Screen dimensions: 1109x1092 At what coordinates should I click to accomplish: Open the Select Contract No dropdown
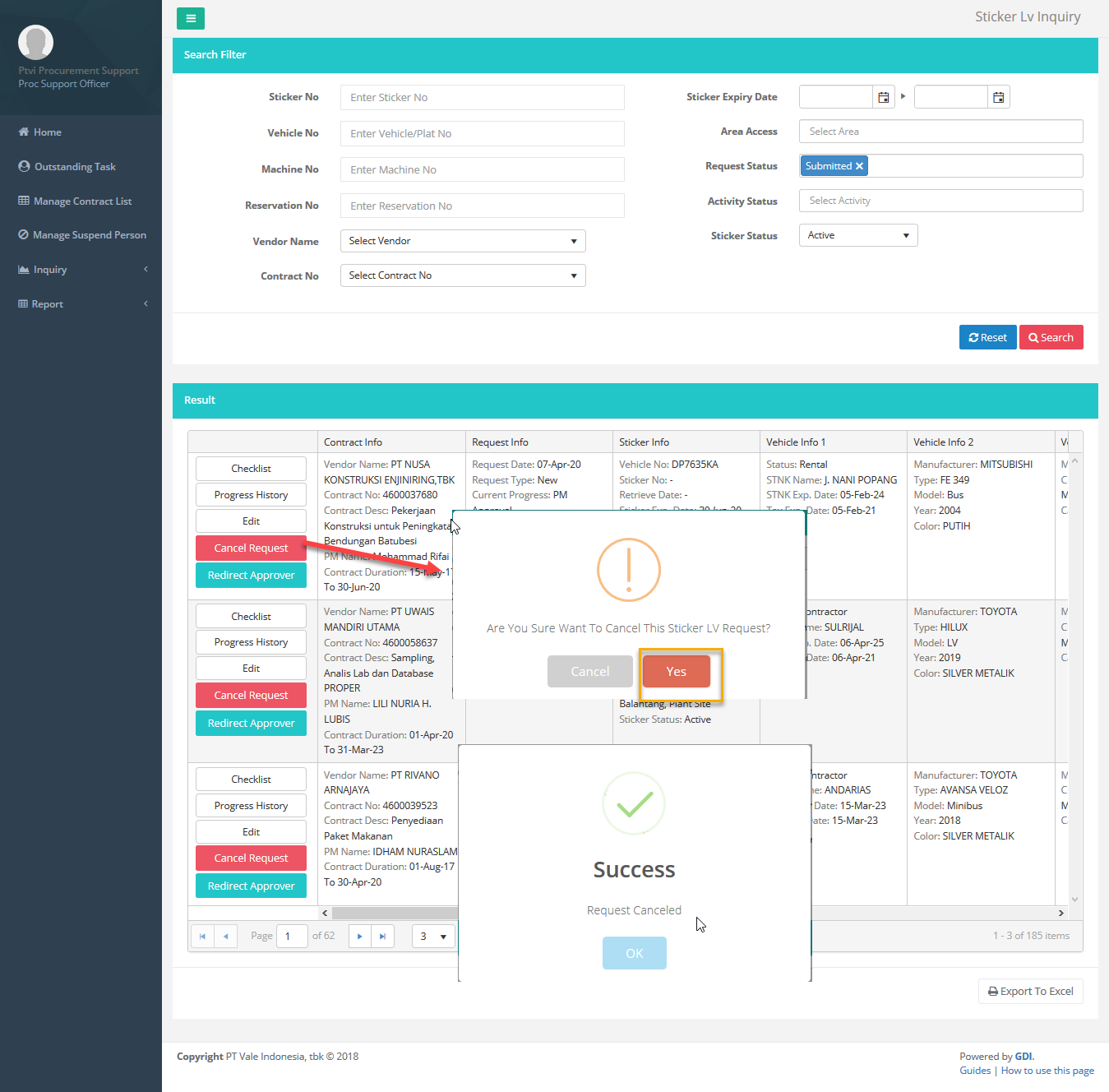click(x=462, y=275)
